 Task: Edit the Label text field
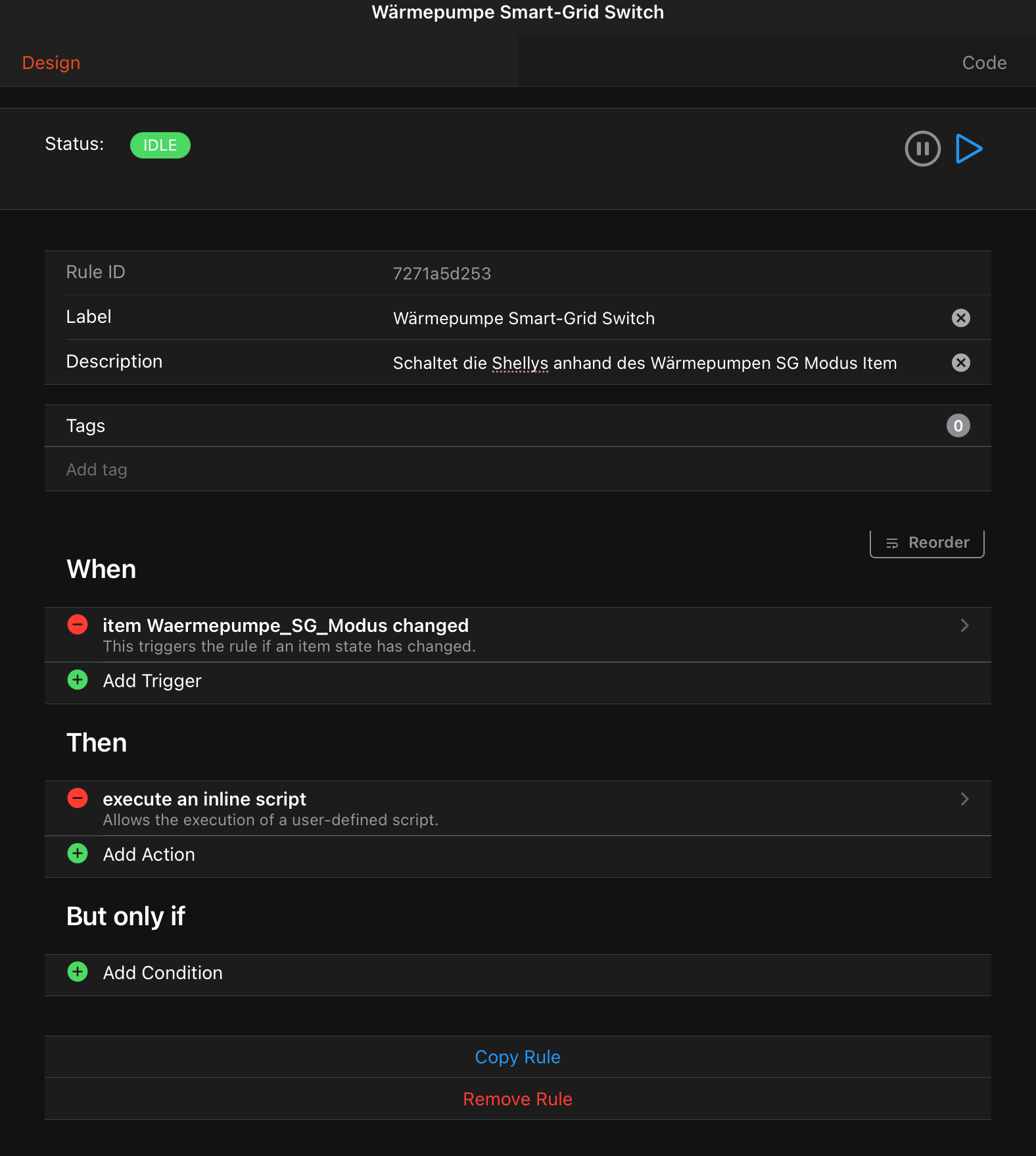coord(657,318)
